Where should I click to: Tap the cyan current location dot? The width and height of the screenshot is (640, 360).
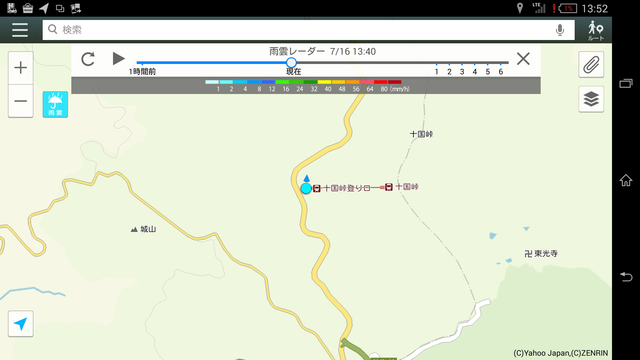[306, 188]
